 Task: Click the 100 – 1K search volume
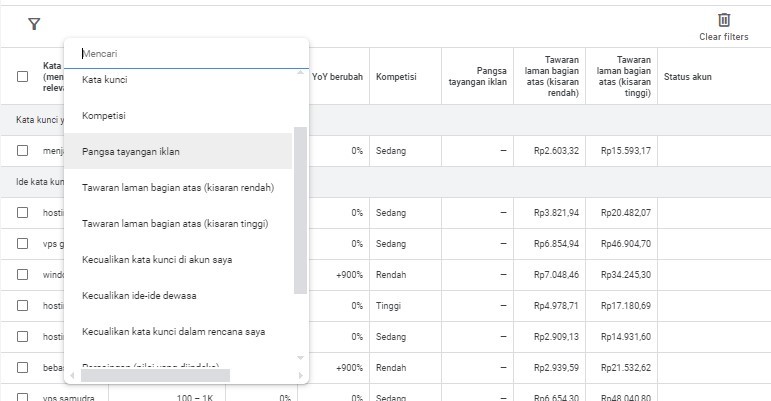tap(195, 398)
